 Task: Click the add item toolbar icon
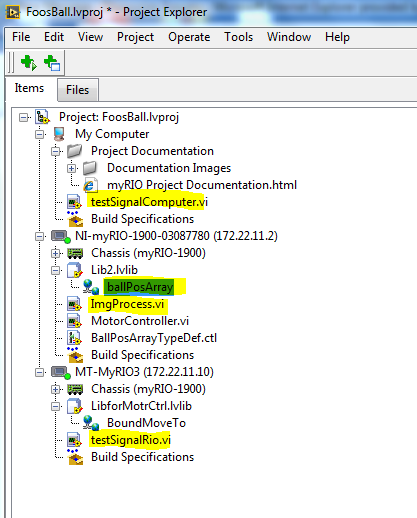(52, 63)
